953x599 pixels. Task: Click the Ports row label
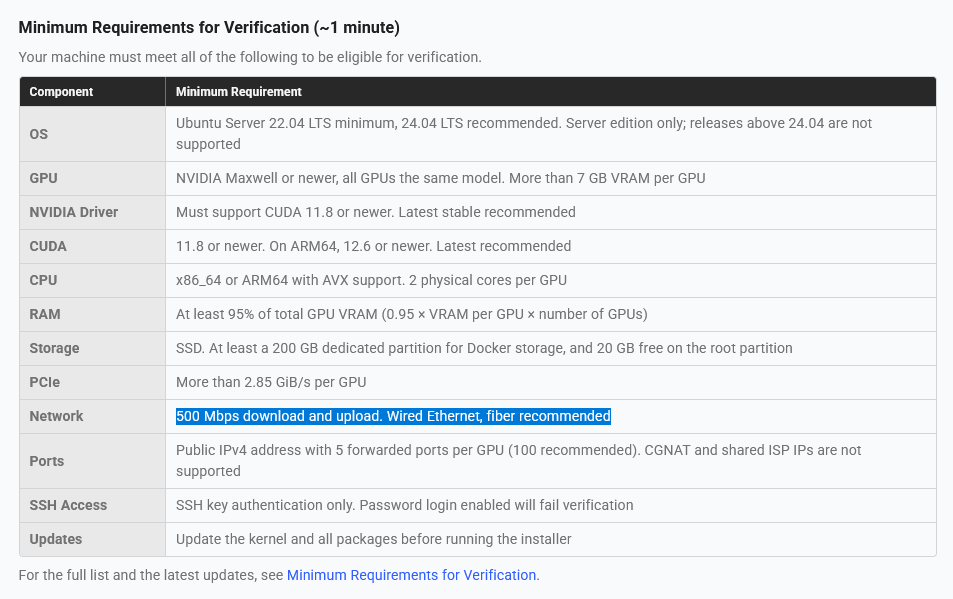(x=47, y=461)
